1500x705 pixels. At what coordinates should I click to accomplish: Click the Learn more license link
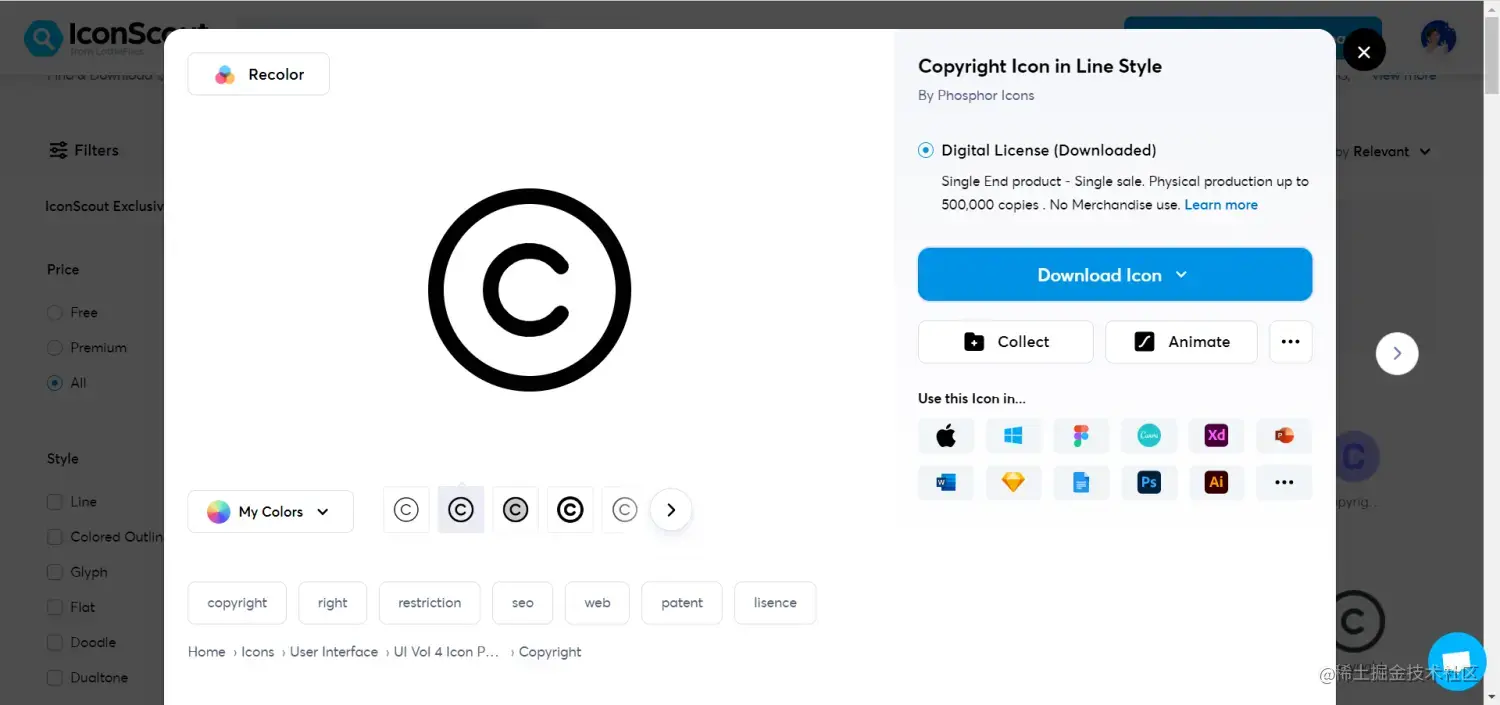click(1221, 204)
